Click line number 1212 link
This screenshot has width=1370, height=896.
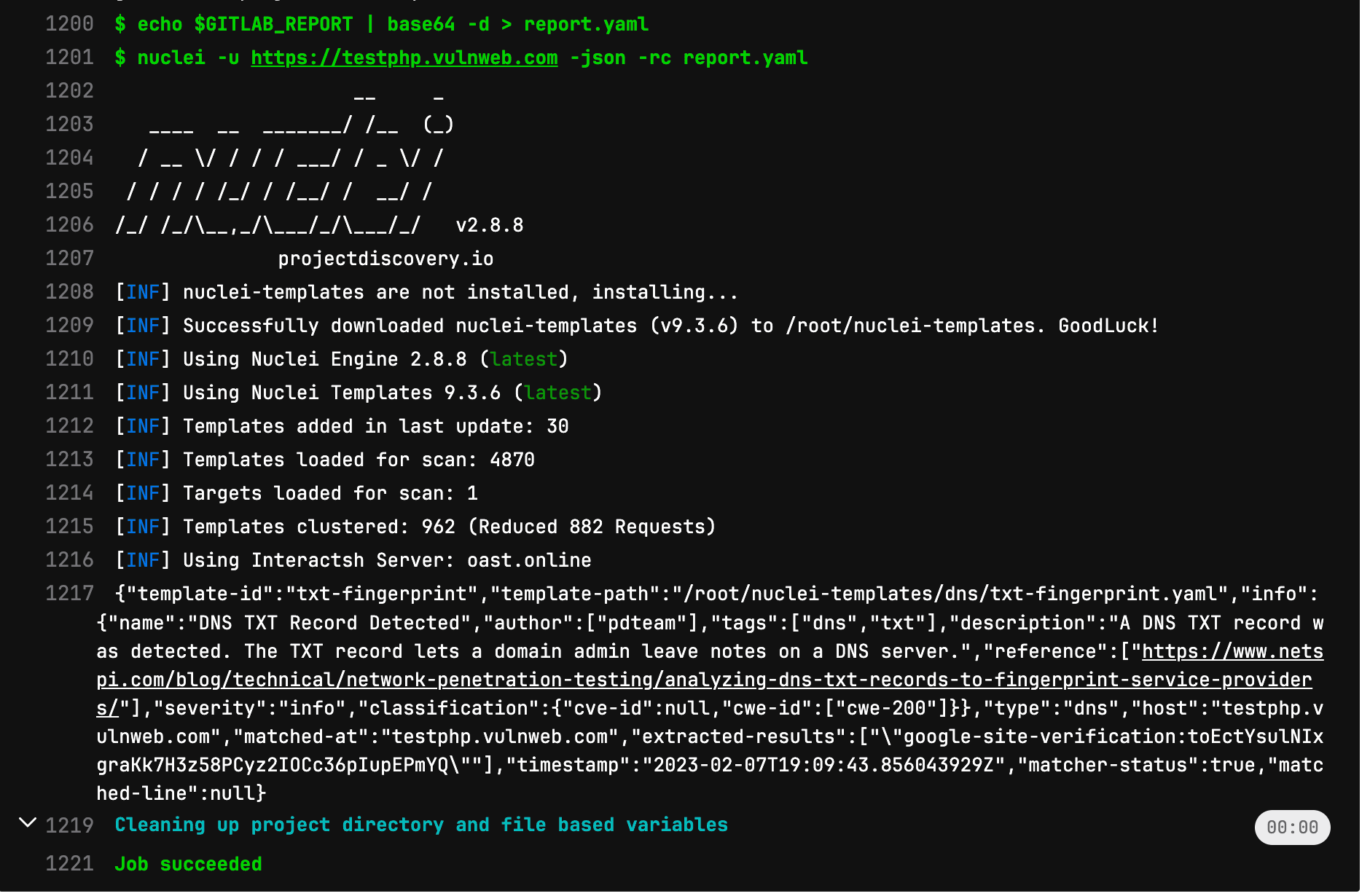pos(69,426)
